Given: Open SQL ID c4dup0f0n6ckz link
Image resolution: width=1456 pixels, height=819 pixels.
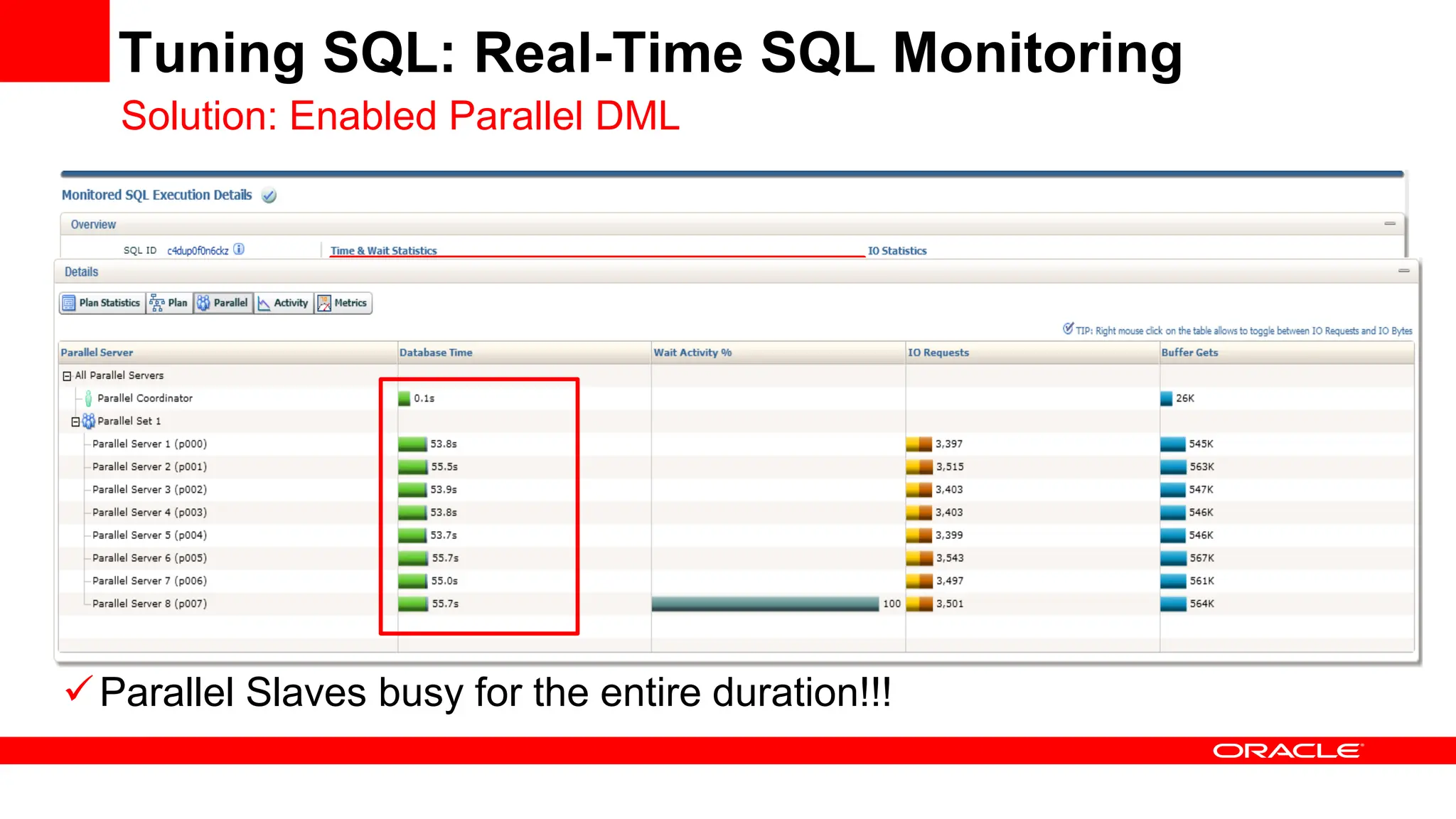Looking at the screenshot, I should pyautogui.click(x=198, y=251).
